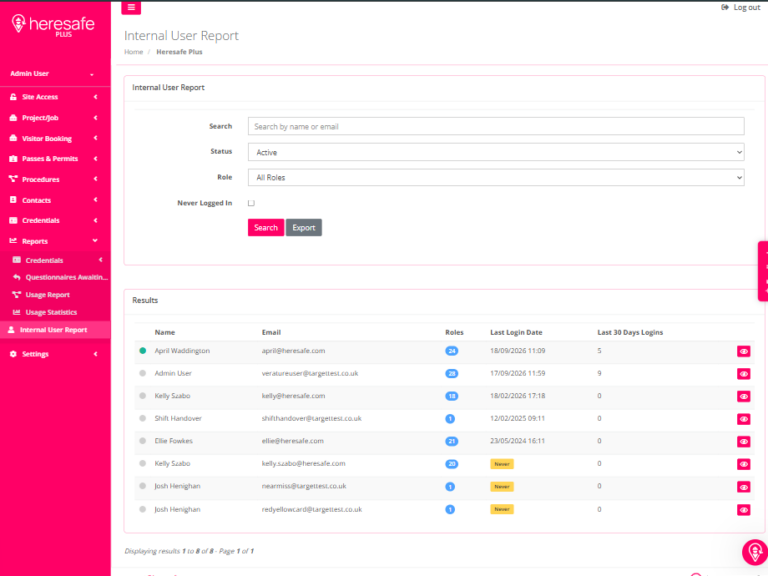View nearmiss@targettest.co.uk details via eye icon
768x576 pixels.
pyautogui.click(x=744, y=487)
